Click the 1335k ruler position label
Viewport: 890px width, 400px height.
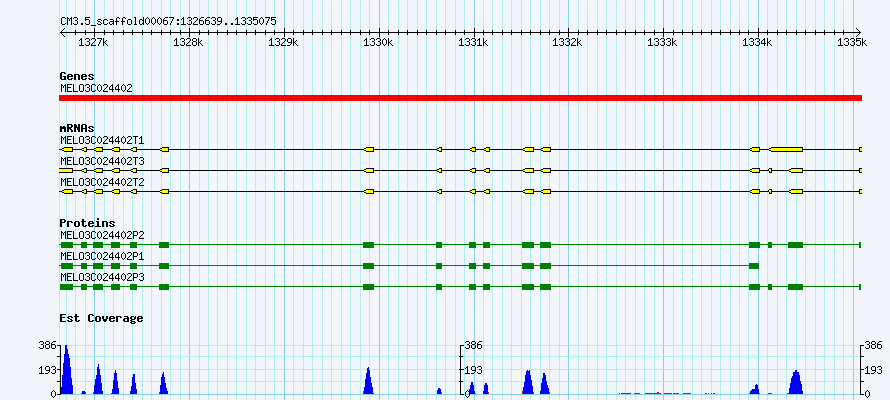(x=854, y=42)
